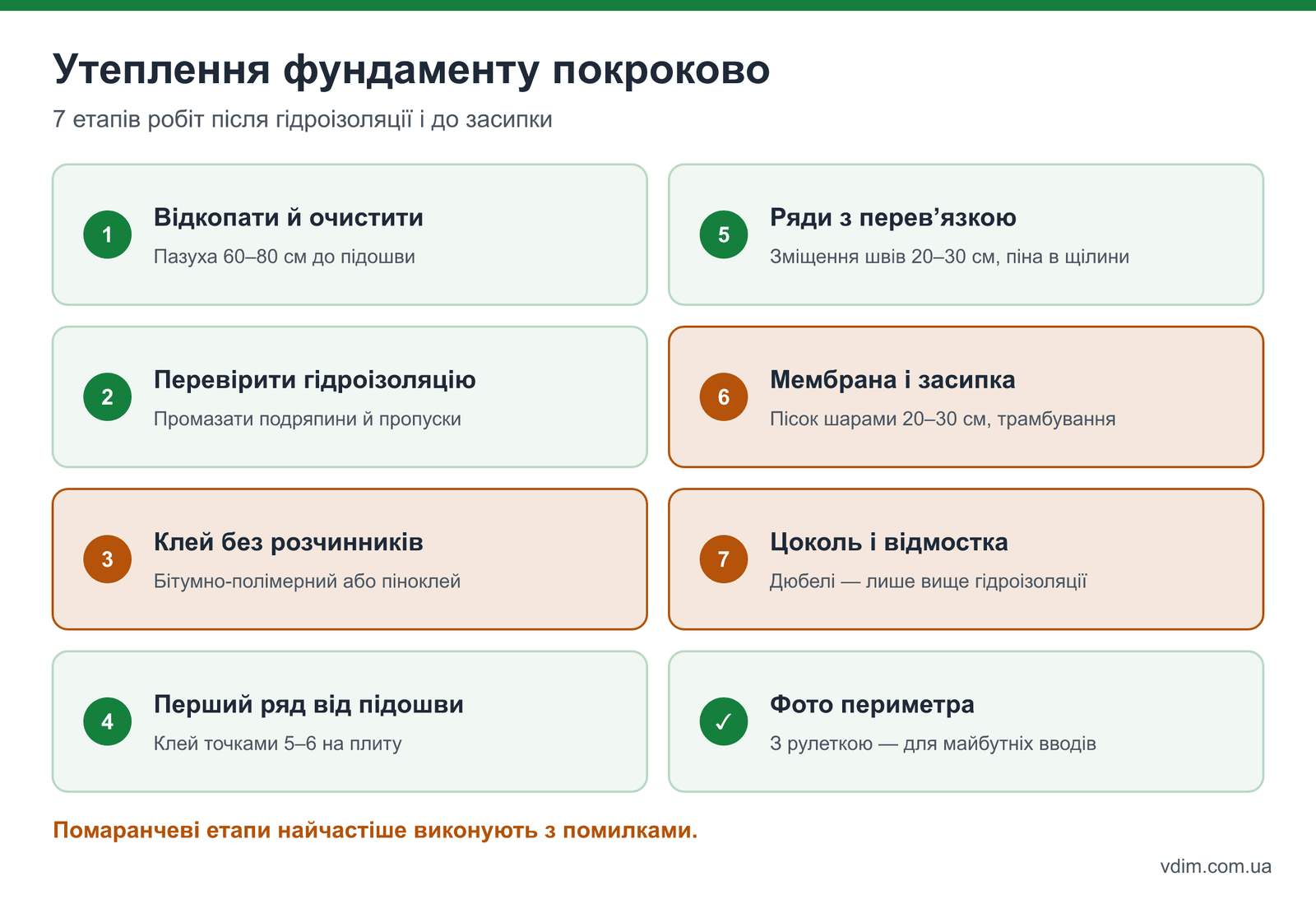Select the heading 'Фото периметра'

pyautogui.click(x=872, y=705)
